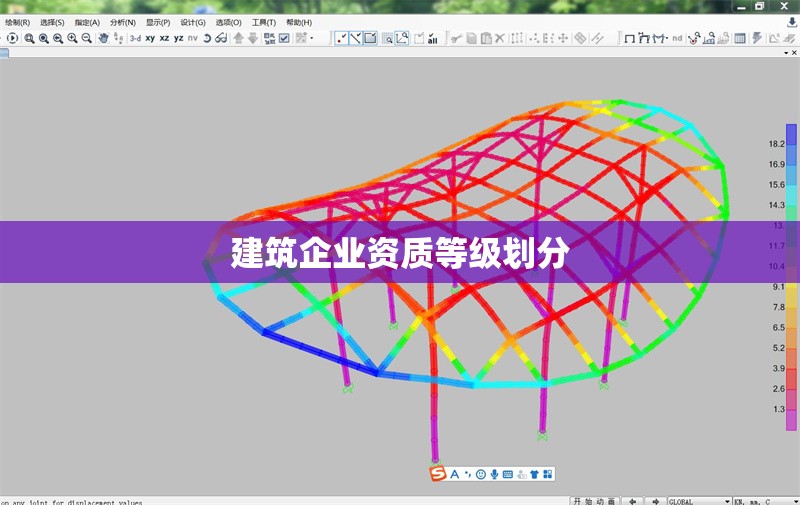Click the paste clipboard icon

pyautogui.click(x=486, y=38)
